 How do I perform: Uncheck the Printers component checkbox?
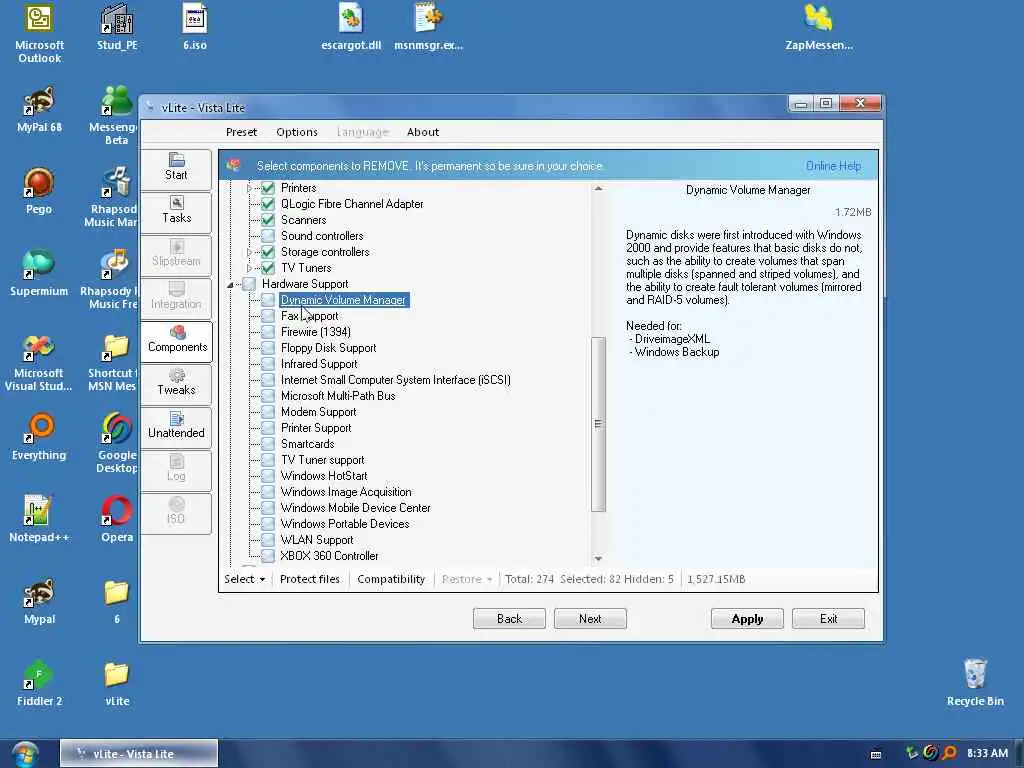click(268, 188)
